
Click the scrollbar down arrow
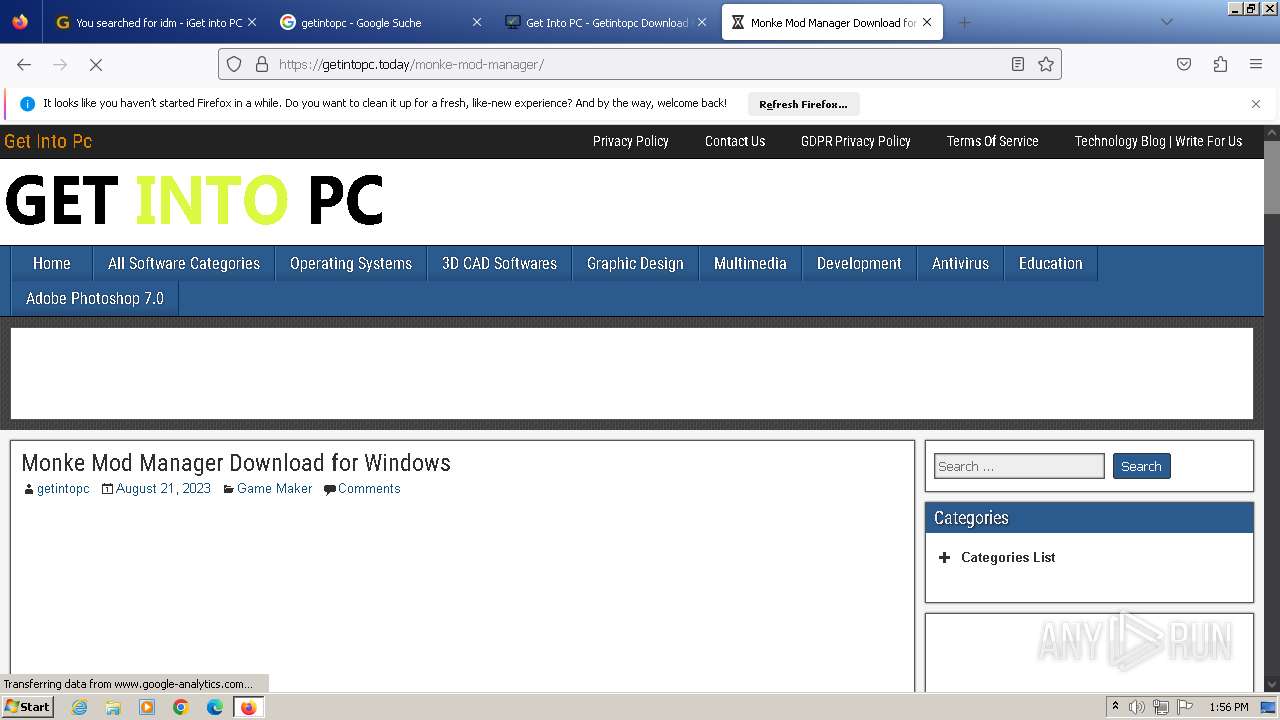[x=1272, y=684]
